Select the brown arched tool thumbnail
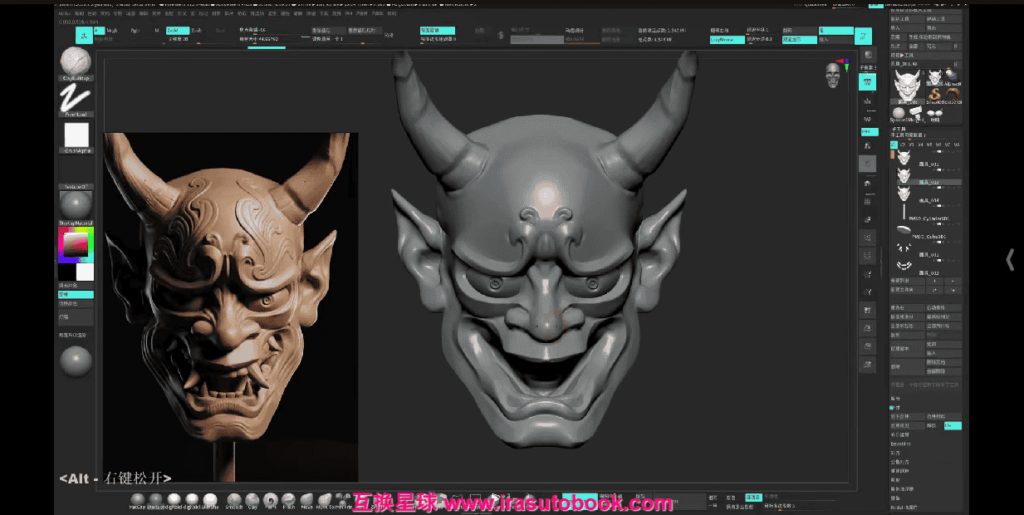This screenshot has height=515, width=1024. [x=953, y=95]
